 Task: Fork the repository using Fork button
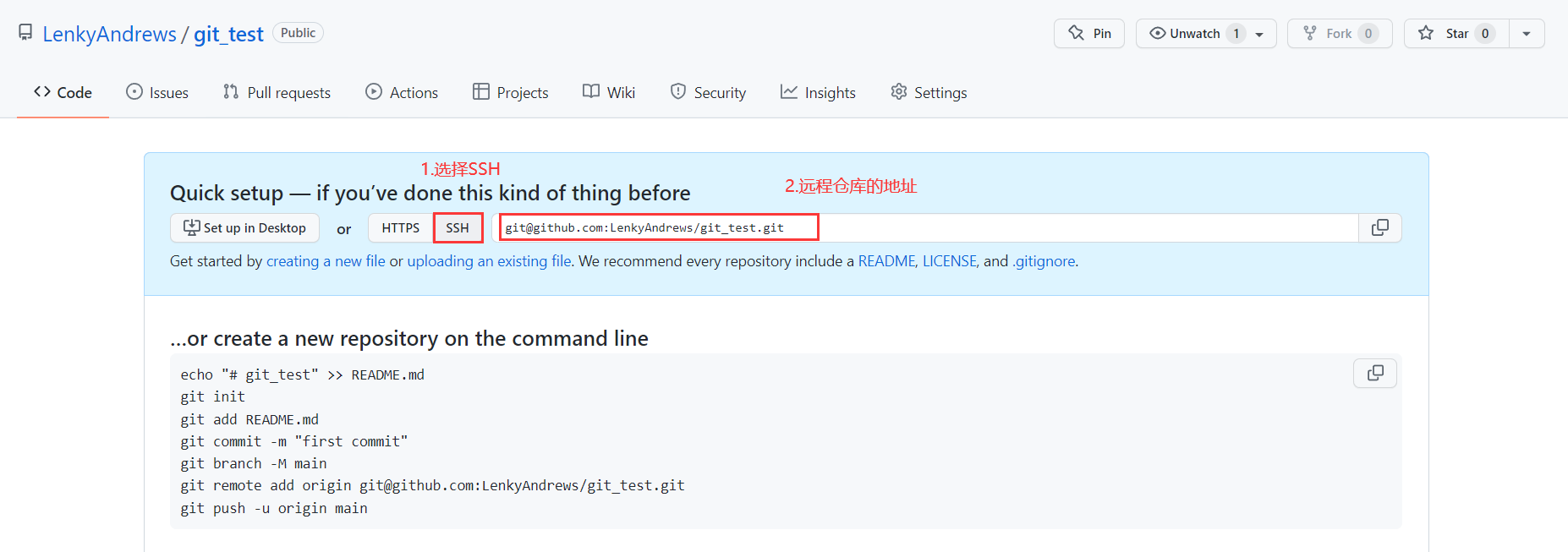tap(1340, 33)
